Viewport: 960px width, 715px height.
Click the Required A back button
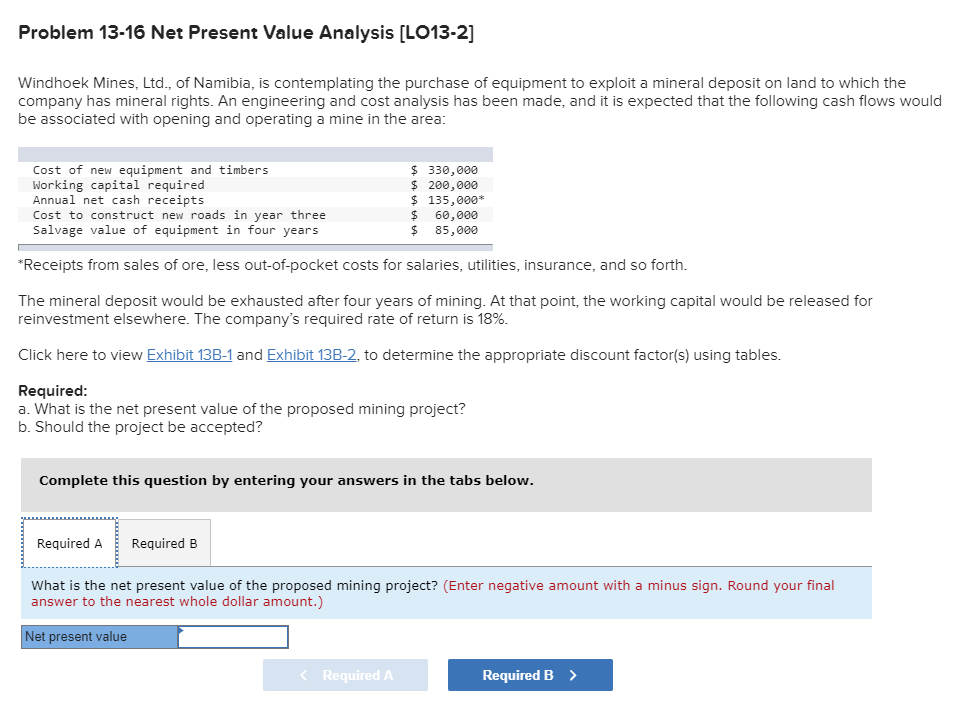pyautogui.click(x=345, y=674)
